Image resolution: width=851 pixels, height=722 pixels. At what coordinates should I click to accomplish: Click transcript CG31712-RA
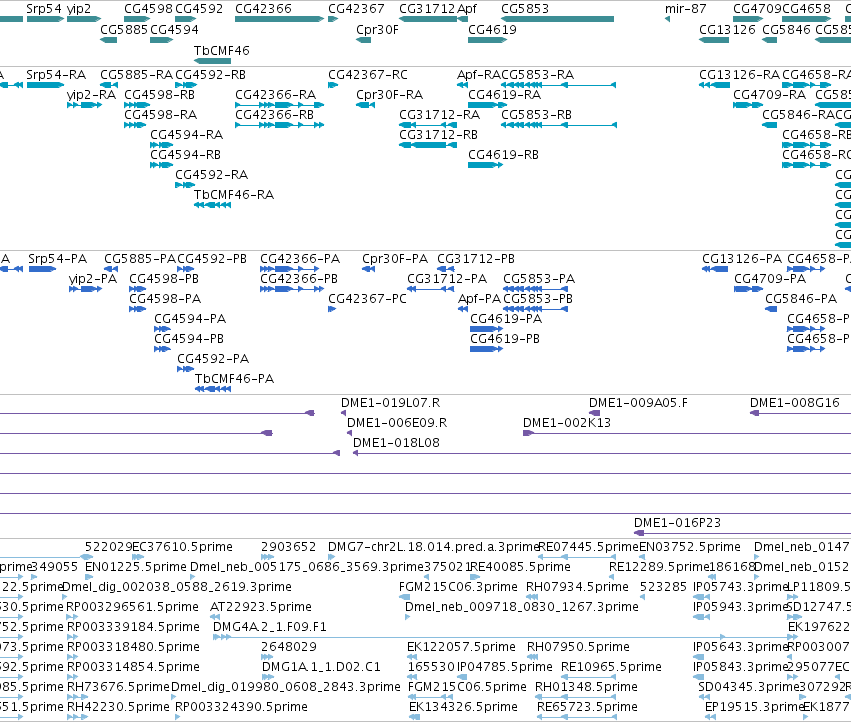[427, 125]
